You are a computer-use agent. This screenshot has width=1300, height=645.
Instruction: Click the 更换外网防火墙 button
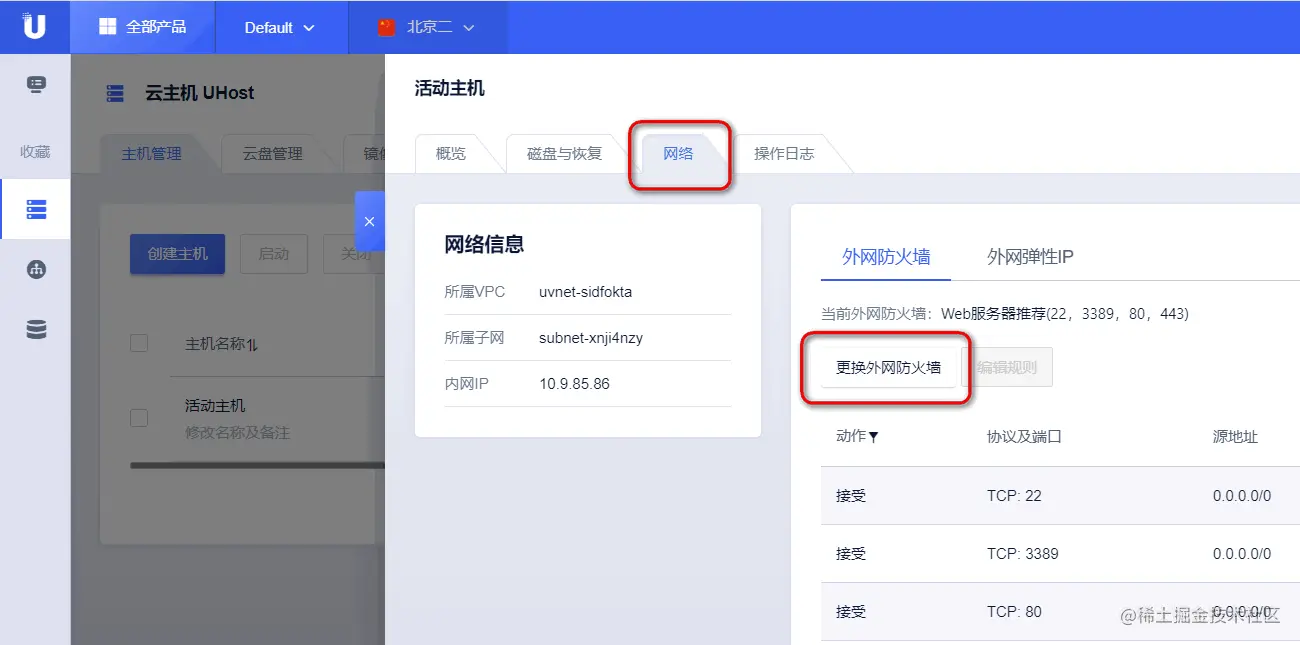pyautogui.click(x=889, y=367)
